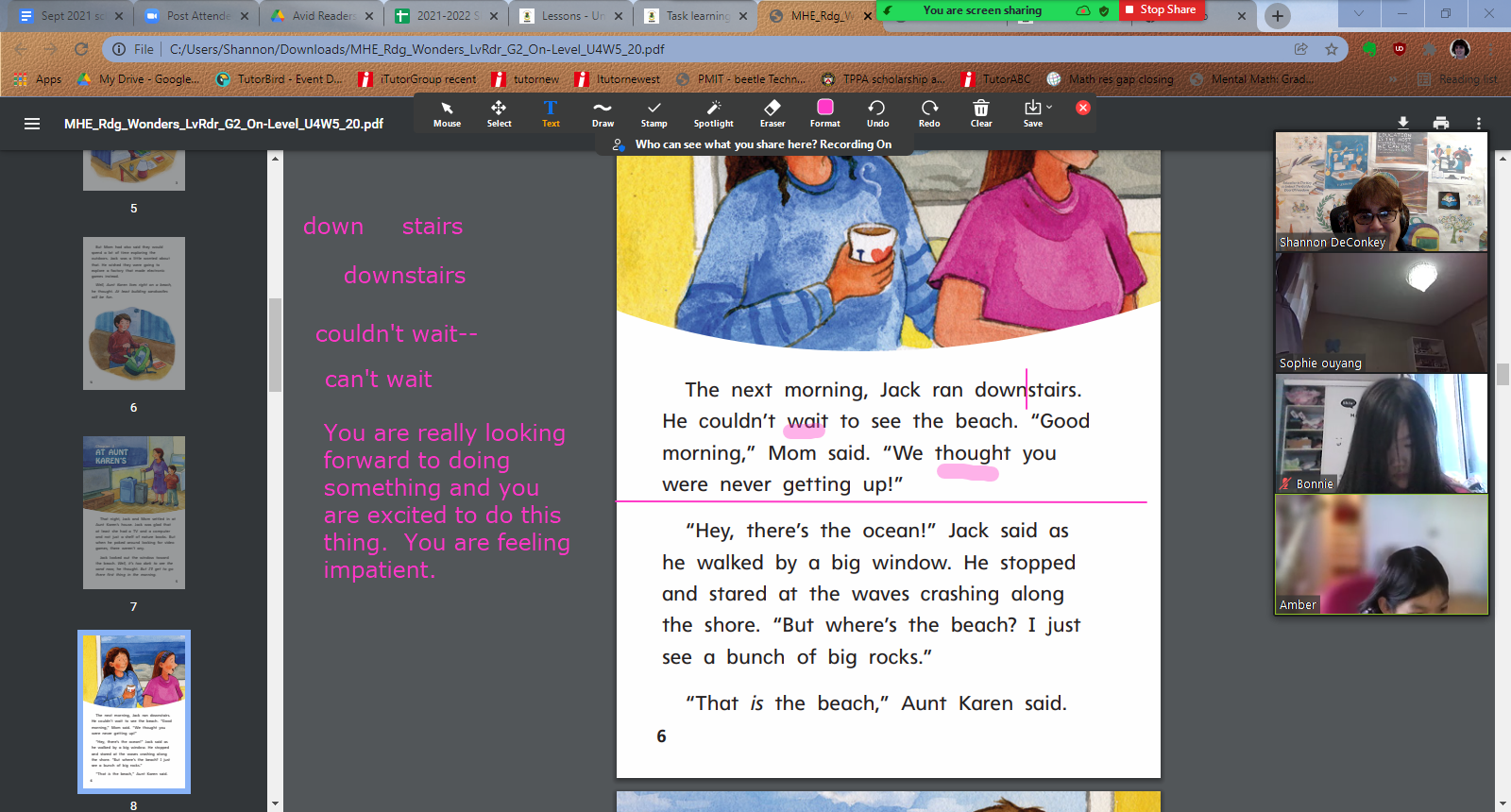
Task: Pick the Draw annotation tool
Action: coord(603,113)
